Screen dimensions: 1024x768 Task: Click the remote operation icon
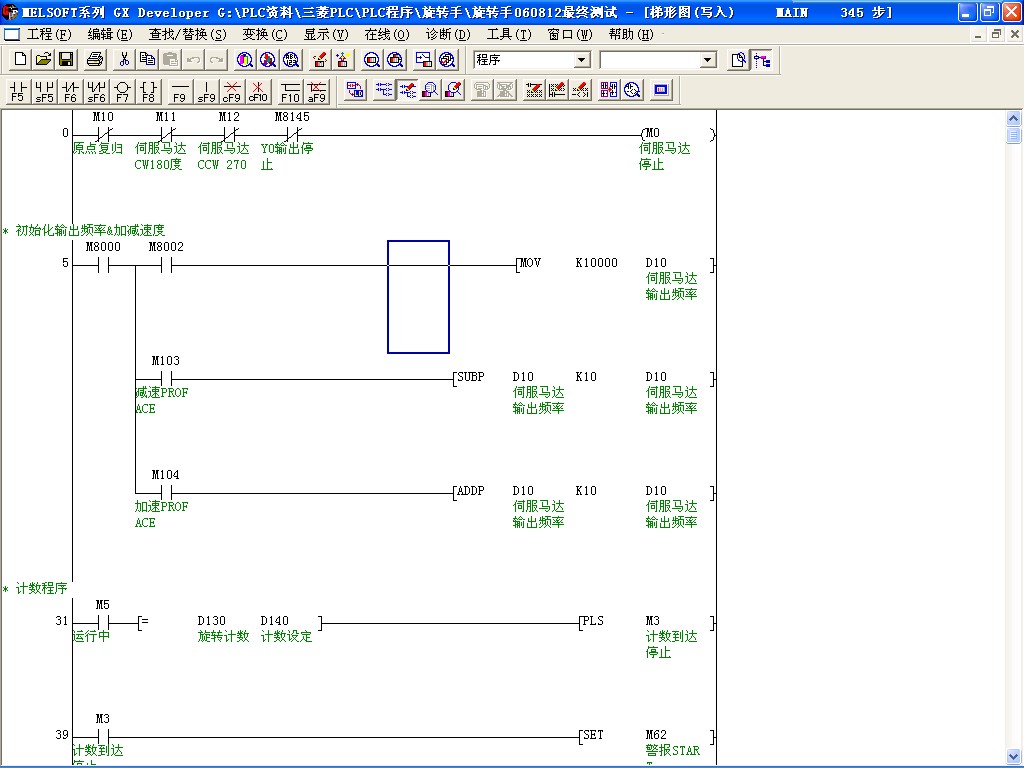[424, 60]
